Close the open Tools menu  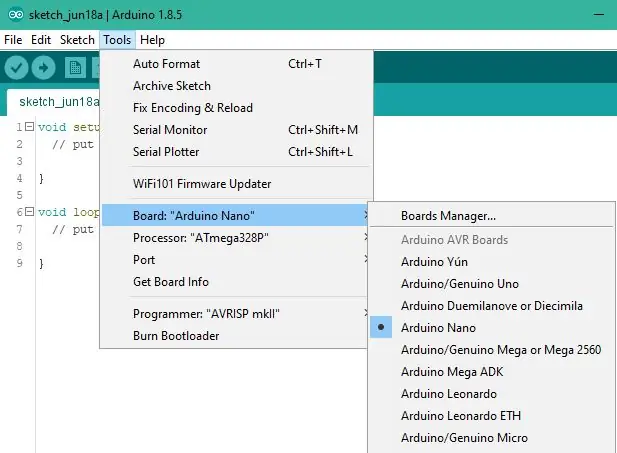117,40
